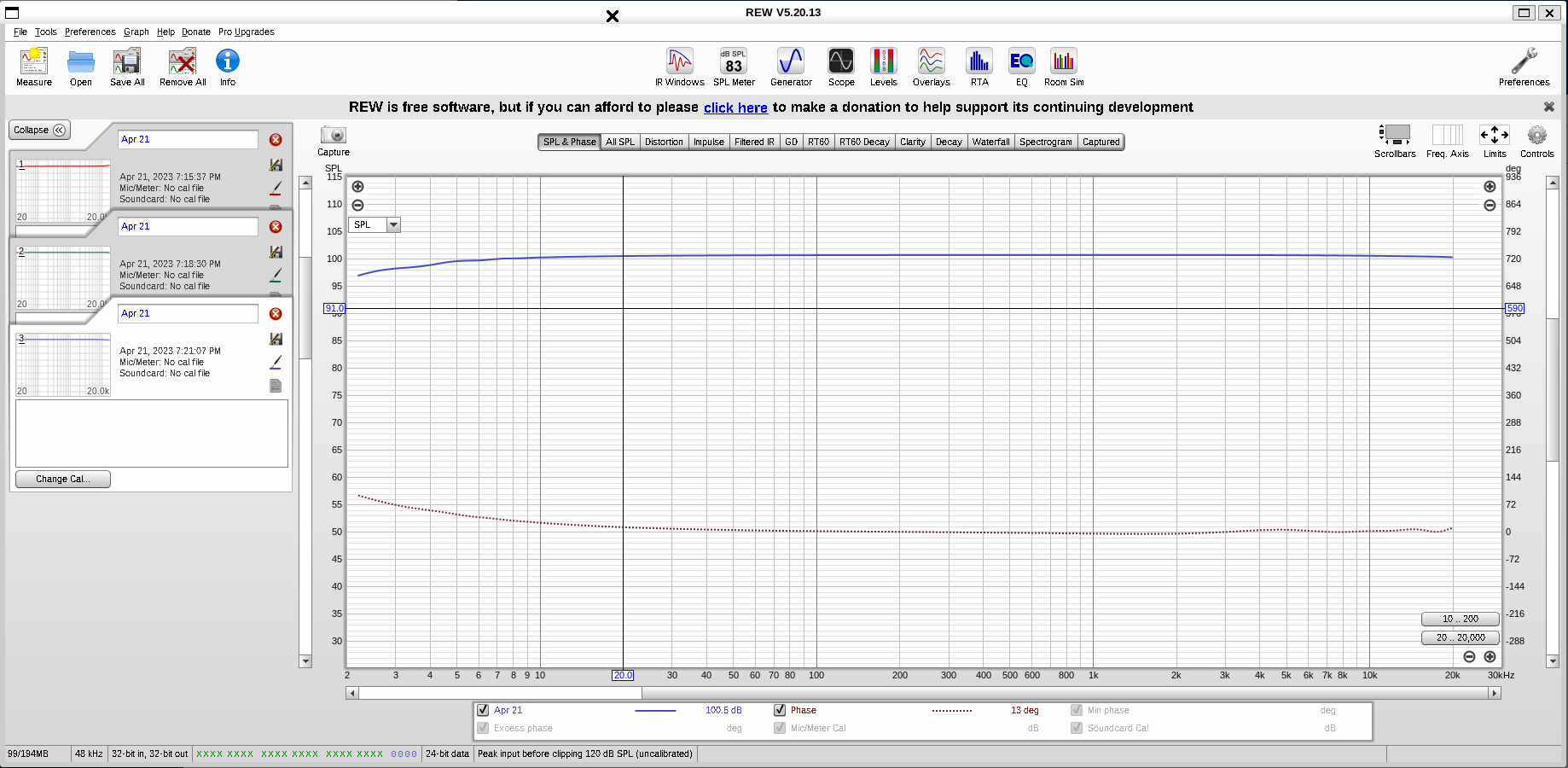Open notes for the 7:21:07 PM measurement

276,386
